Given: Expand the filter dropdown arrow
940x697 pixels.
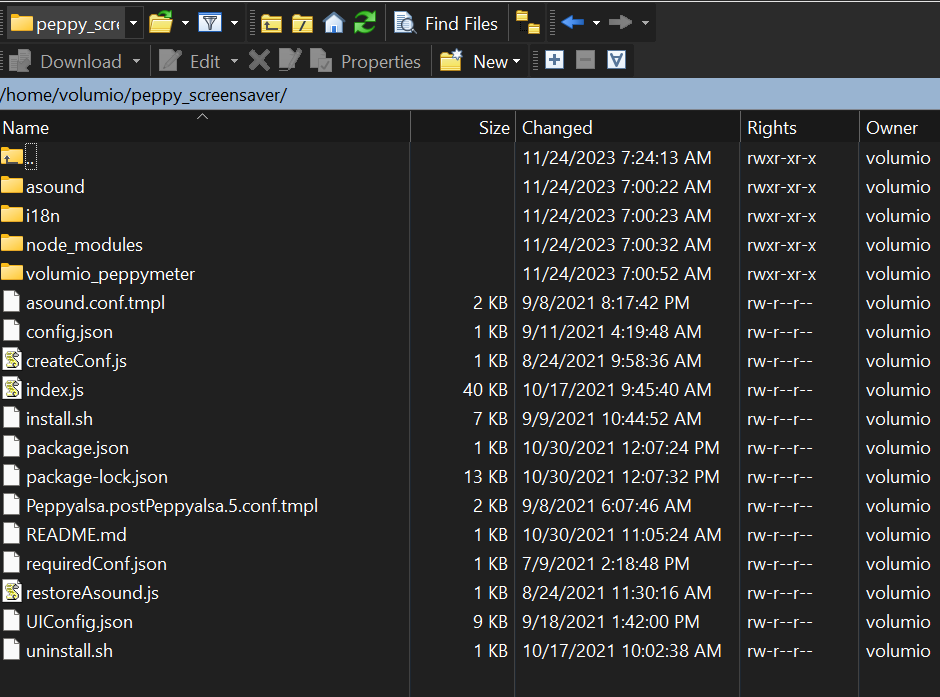Looking at the screenshot, I should tap(234, 23).
